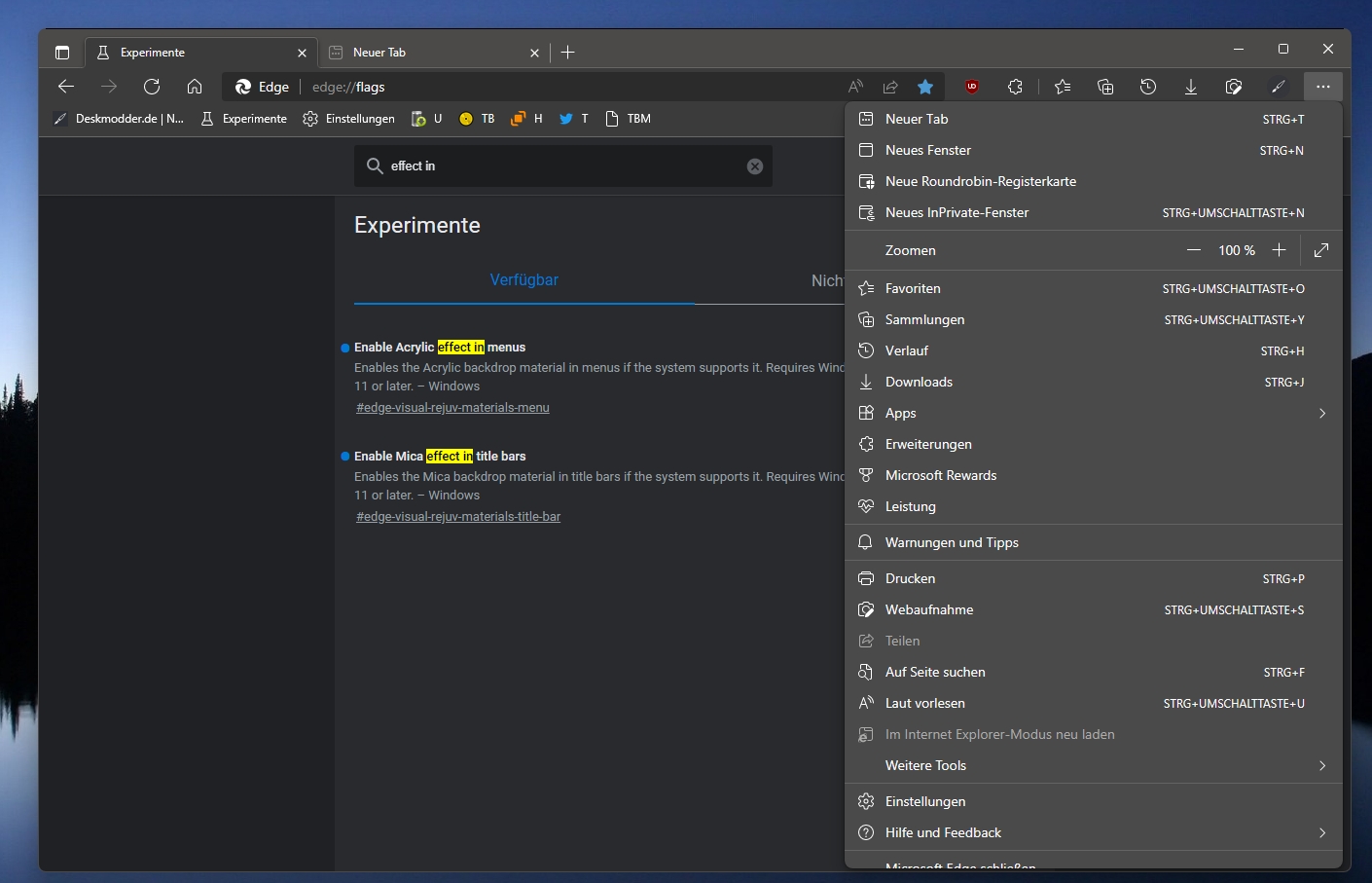Image resolution: width=1372 pixels, height=883 pixels.
Task: Open the edge-visual-rejuv-materials-title-bar anchor link
Action: coord(458,517)
